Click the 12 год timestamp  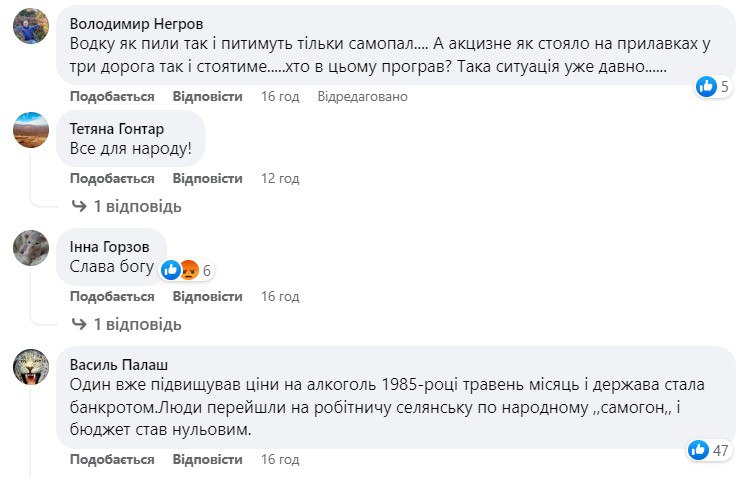[280, 178]
